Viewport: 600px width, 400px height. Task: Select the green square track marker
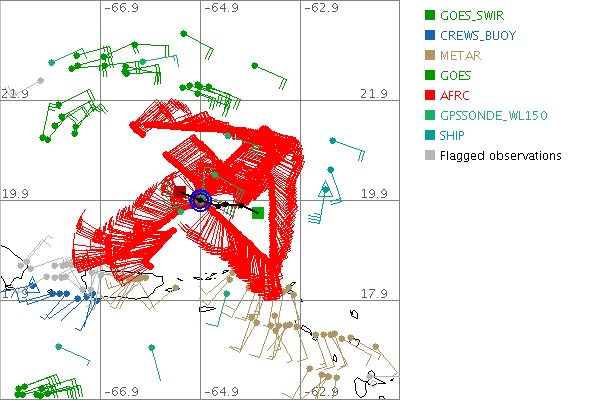coord(257,212)
